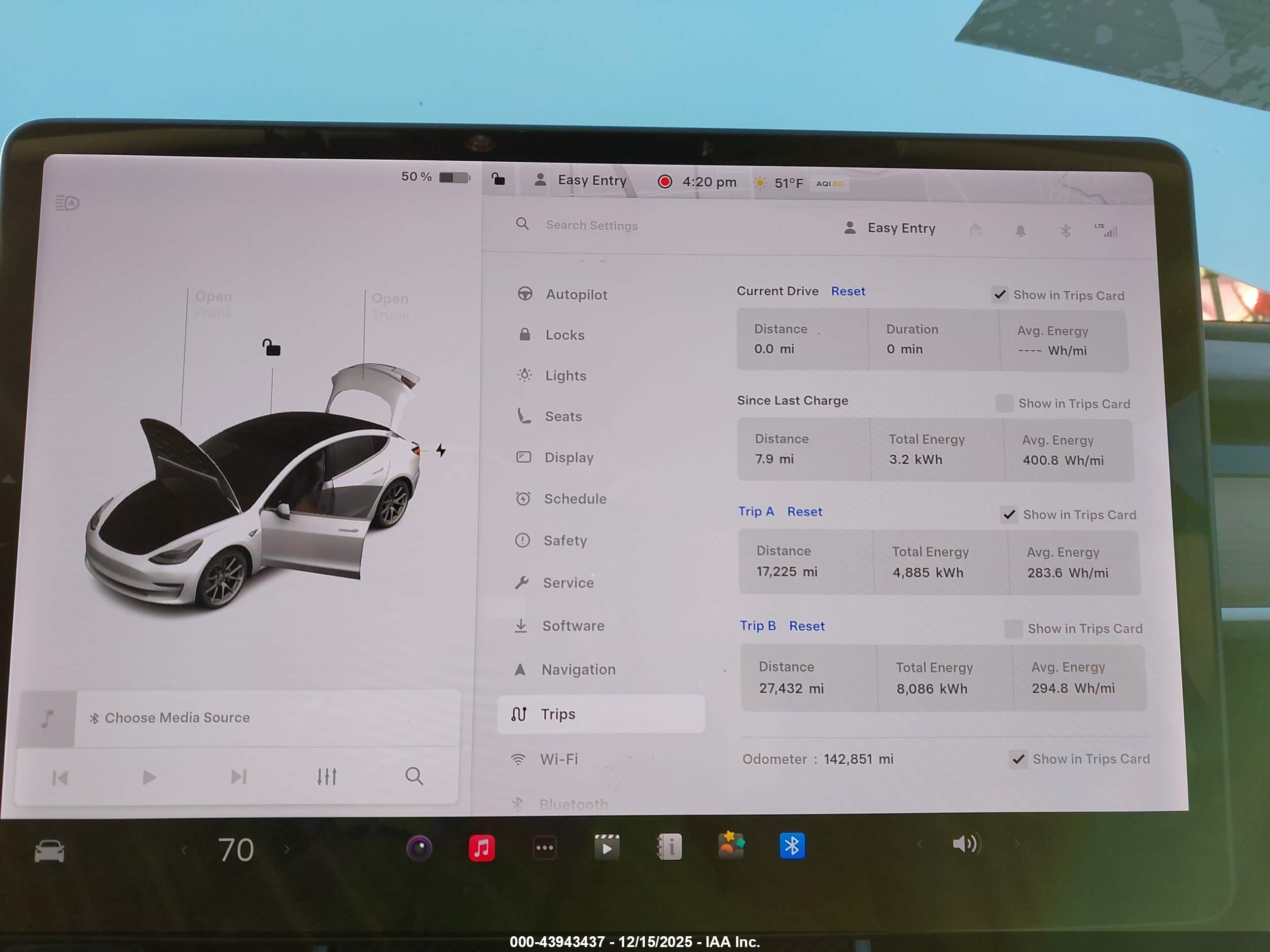The image size is (1270, 952).
Task: Open the Easy Entry profile in the status bar
Action: click(580, 180)
